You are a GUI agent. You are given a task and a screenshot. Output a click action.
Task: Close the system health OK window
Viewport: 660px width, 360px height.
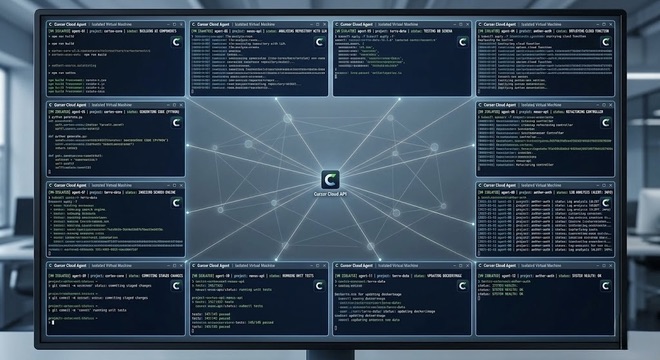(611, 266)
